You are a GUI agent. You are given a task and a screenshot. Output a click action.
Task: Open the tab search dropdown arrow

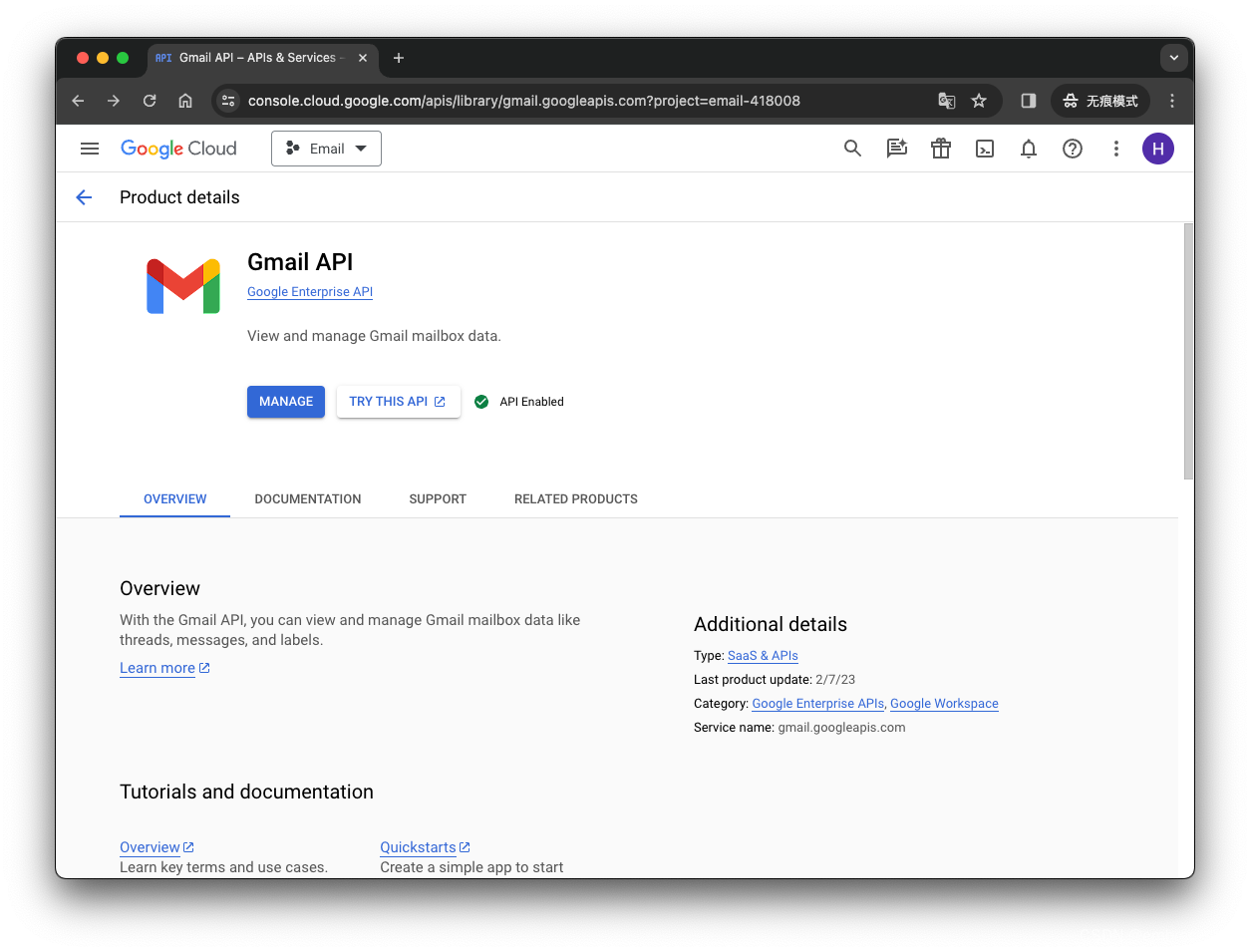[1174, 58]
